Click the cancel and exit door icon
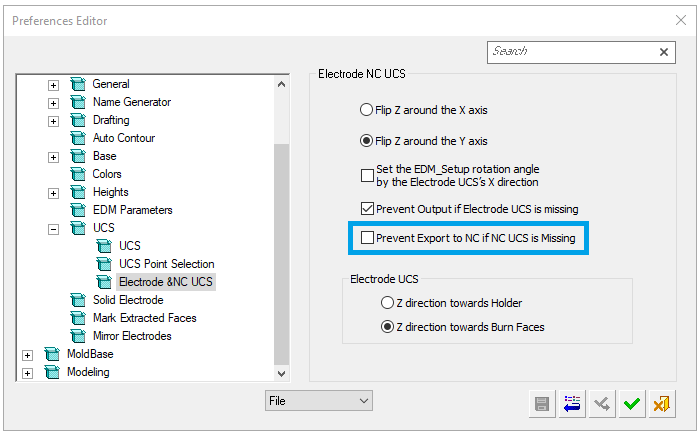 pyautogui.click(x=661, y=404)
